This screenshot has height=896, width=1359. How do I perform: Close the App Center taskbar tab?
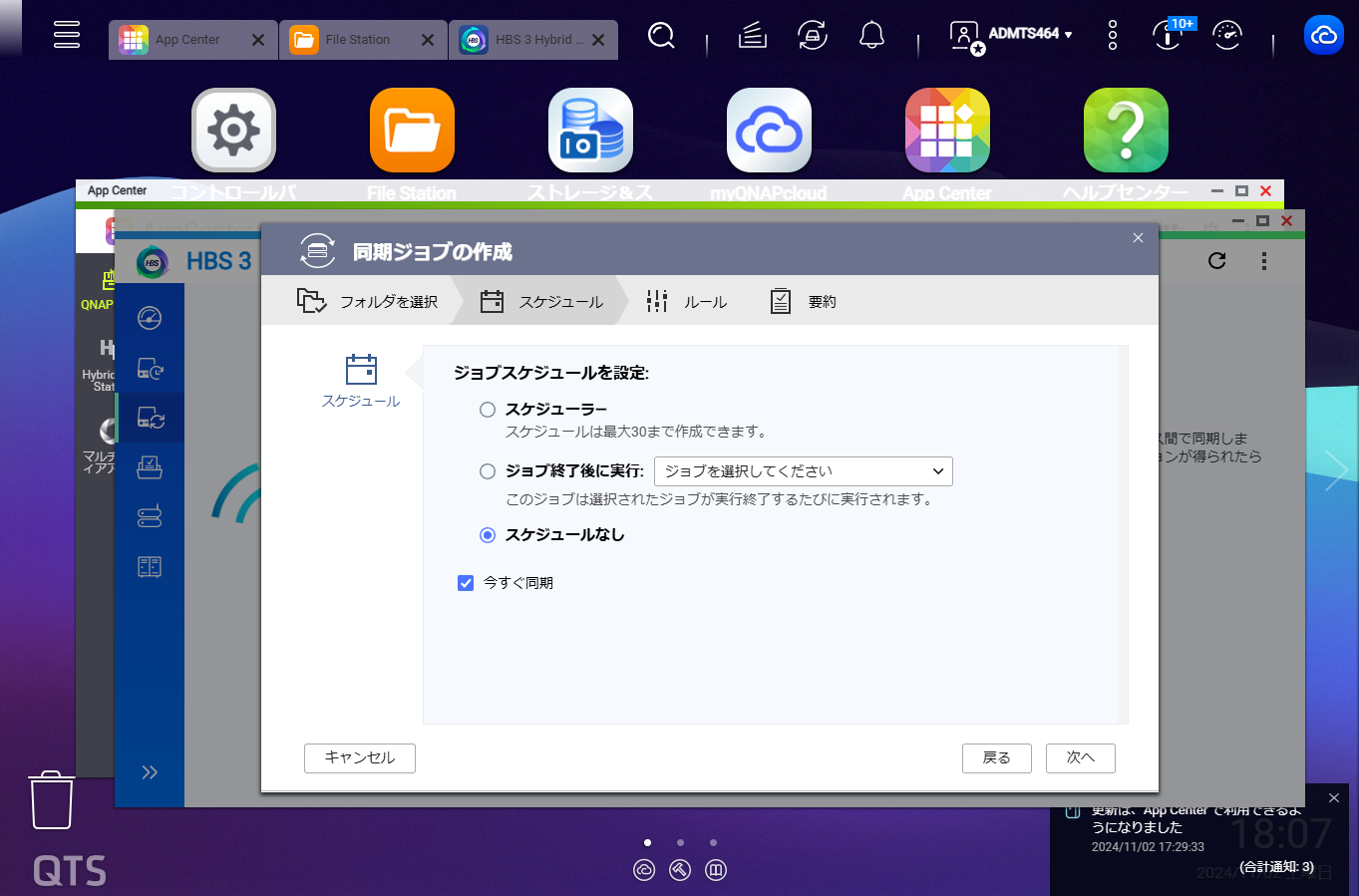(x=258, y=40)
